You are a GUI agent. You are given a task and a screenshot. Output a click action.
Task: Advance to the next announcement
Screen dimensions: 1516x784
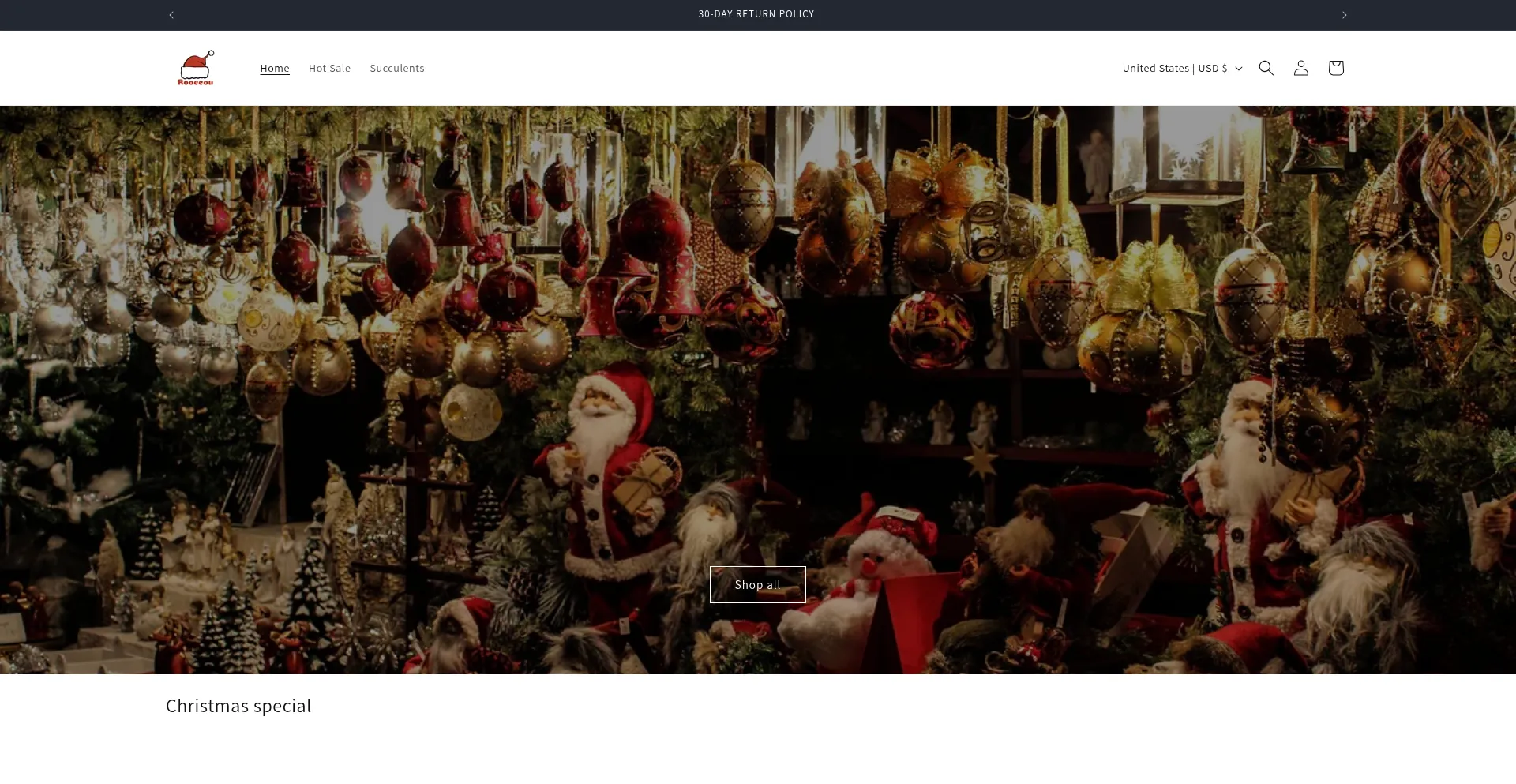[1344, 15]
